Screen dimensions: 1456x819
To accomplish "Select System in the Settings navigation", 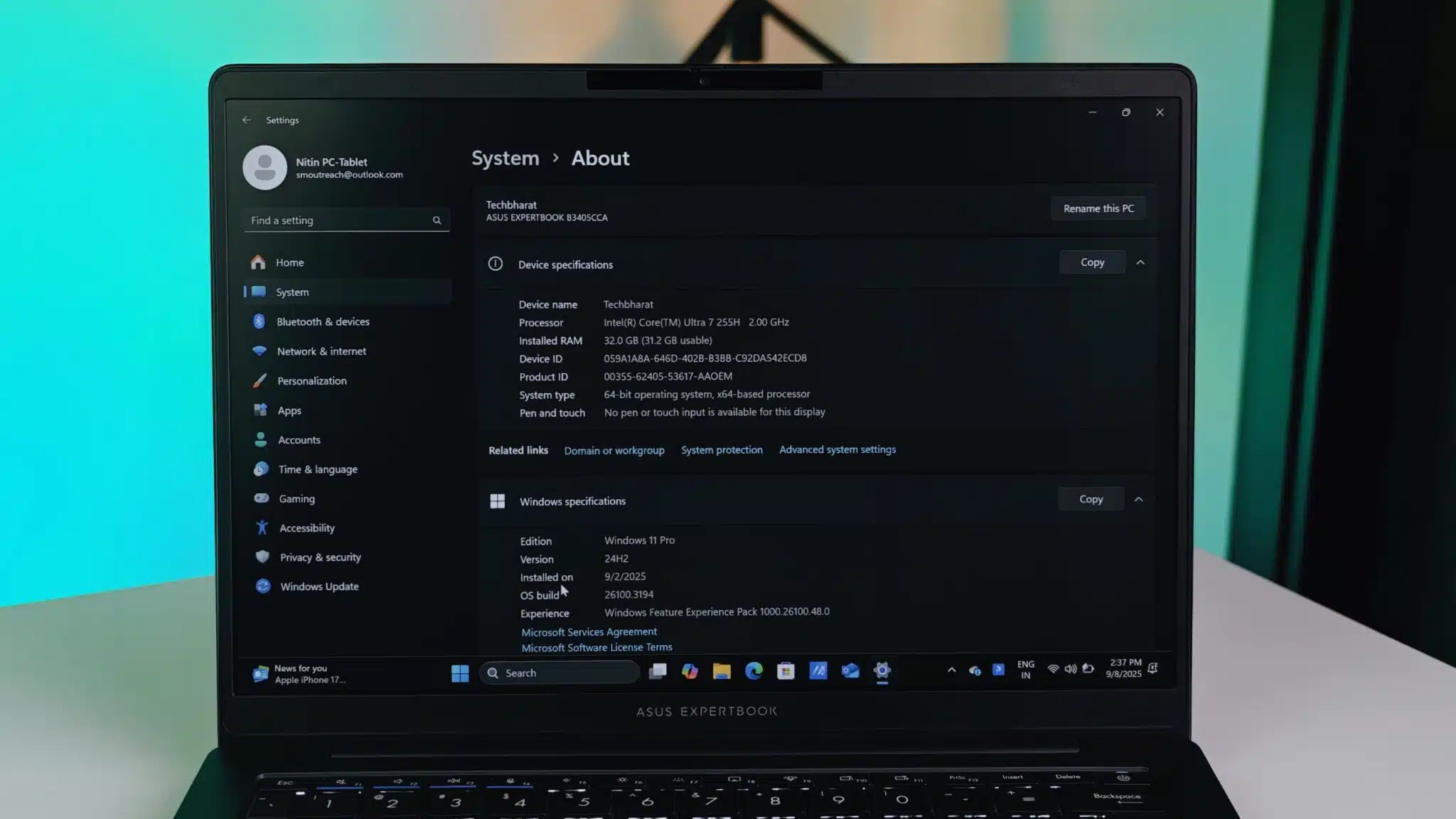I will (292, 291).
